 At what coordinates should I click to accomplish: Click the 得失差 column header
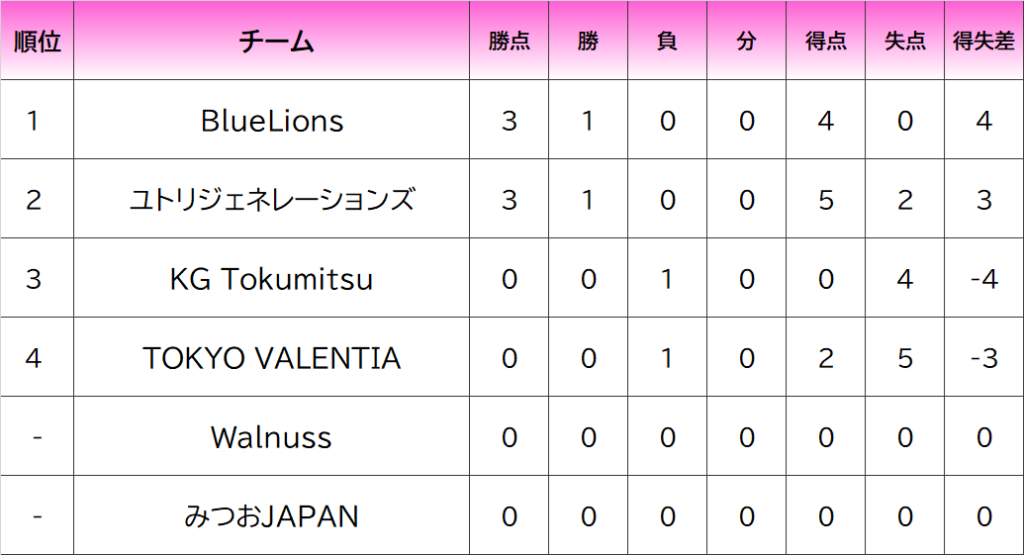(x=983, y=41)
